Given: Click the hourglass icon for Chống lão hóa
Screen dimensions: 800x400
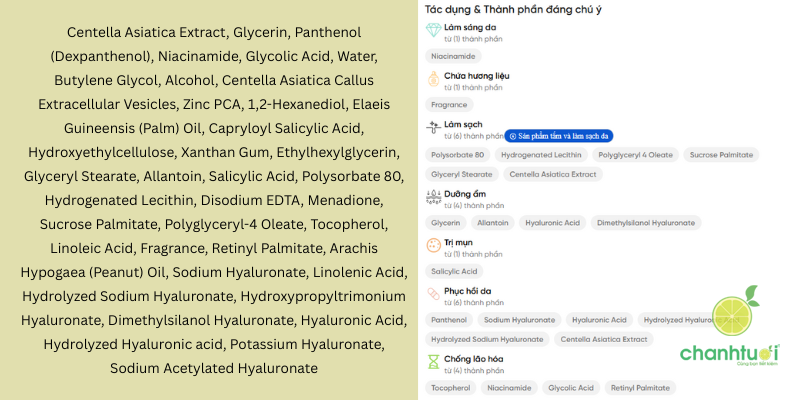Looking at the screenshot, I should click(x=433, y=361).
